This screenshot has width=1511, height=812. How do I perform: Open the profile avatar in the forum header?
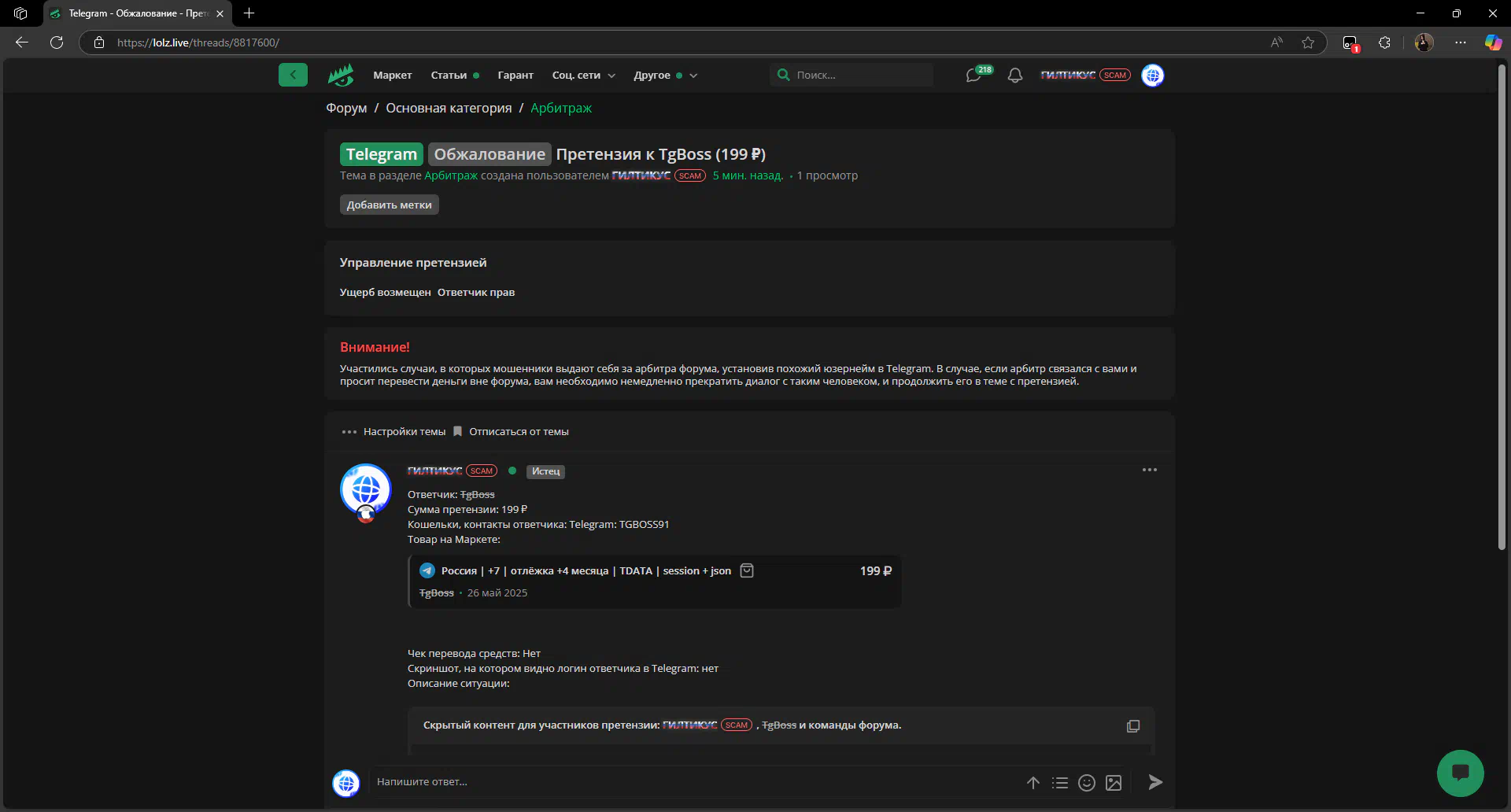(1153, 76)
